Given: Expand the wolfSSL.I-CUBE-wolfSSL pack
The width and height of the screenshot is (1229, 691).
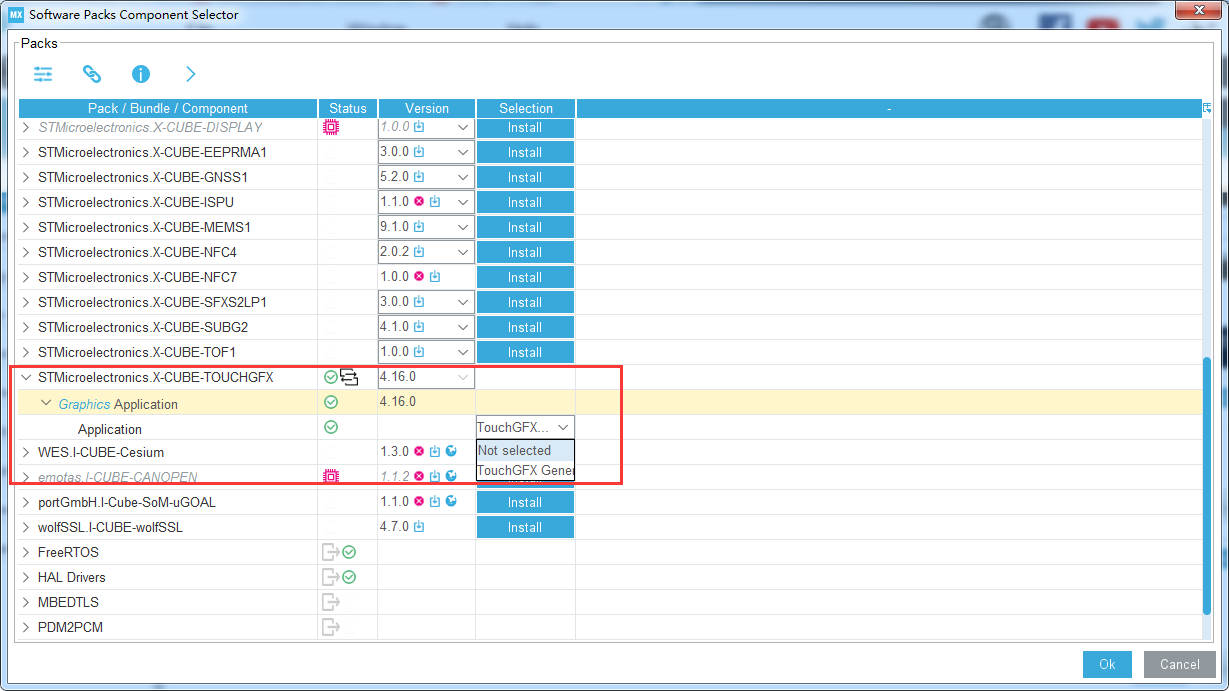Looking at the screenshot, I should (27, 527).
